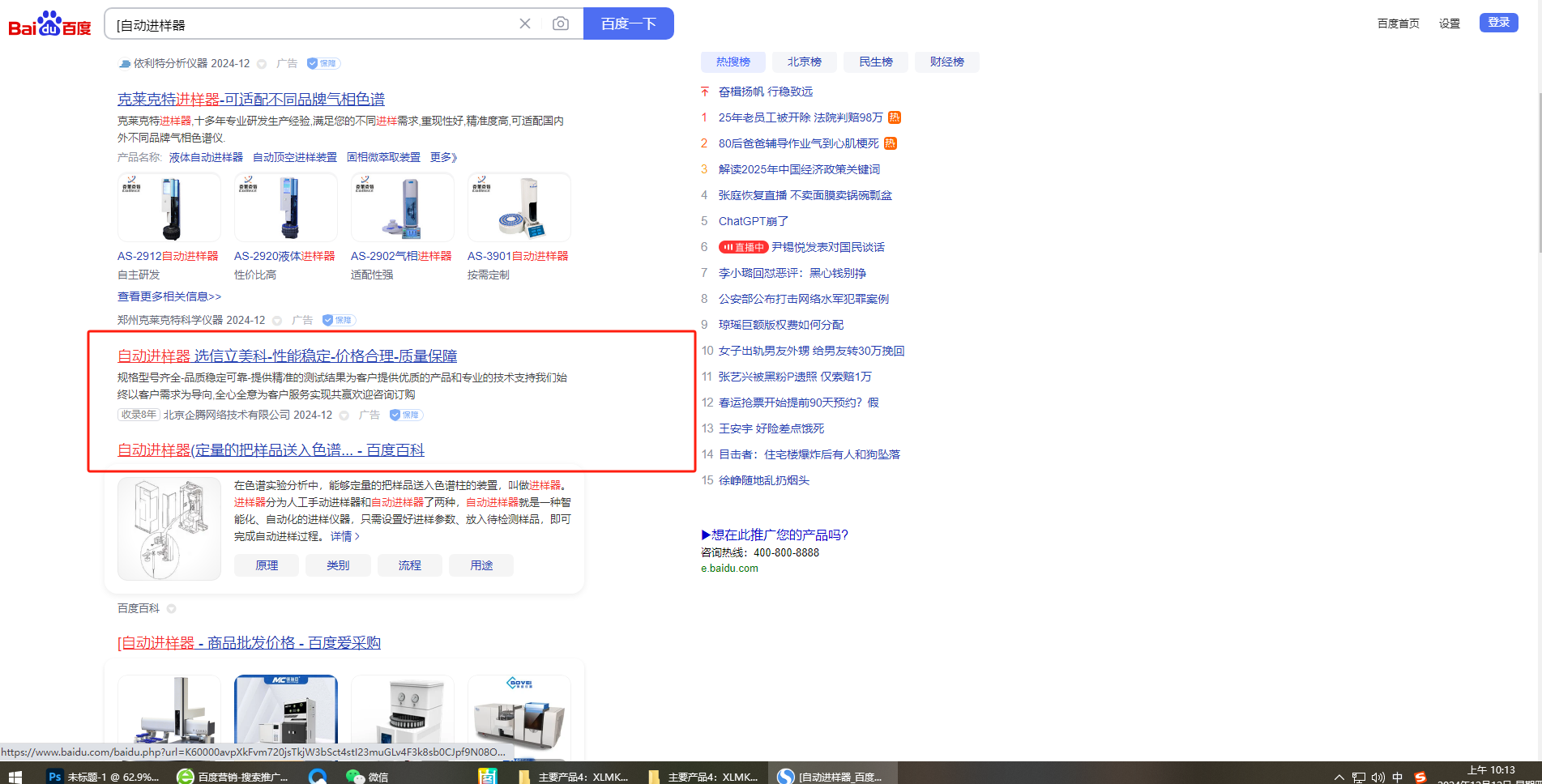Open the ad dropdown beside 郑州克莱克特科学仪器
This screenshot has width=1542, height=784.
(x=277, y=321)
